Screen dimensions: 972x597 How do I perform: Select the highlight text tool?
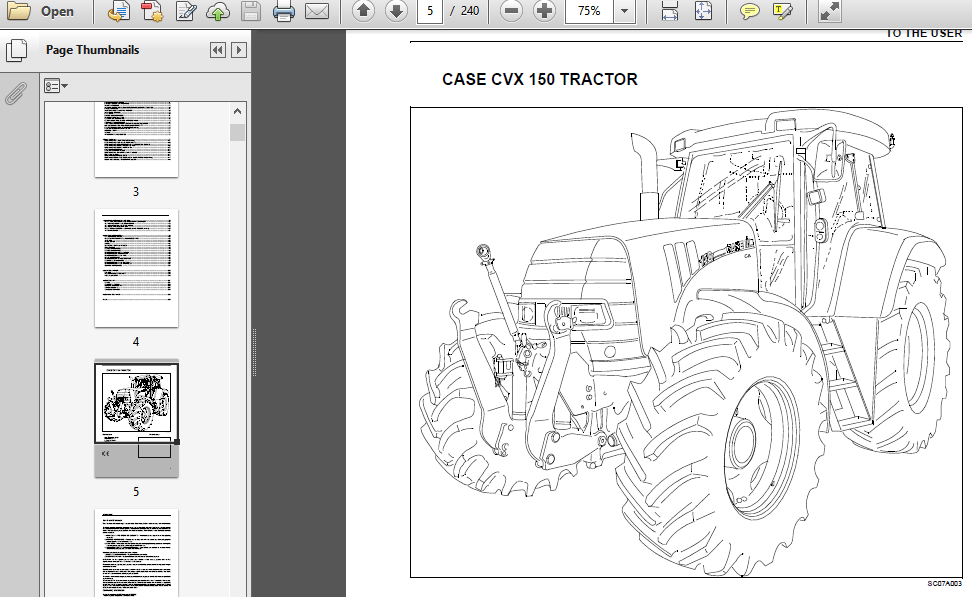pos(782,11)
